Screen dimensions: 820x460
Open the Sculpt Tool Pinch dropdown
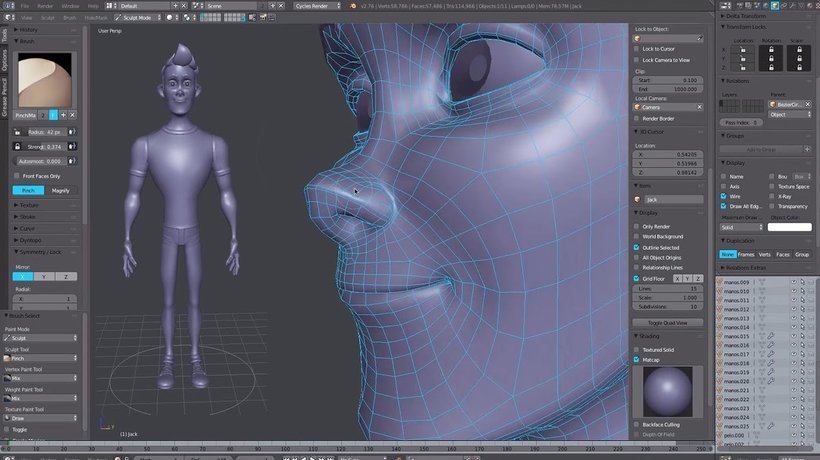coord(41,359)
